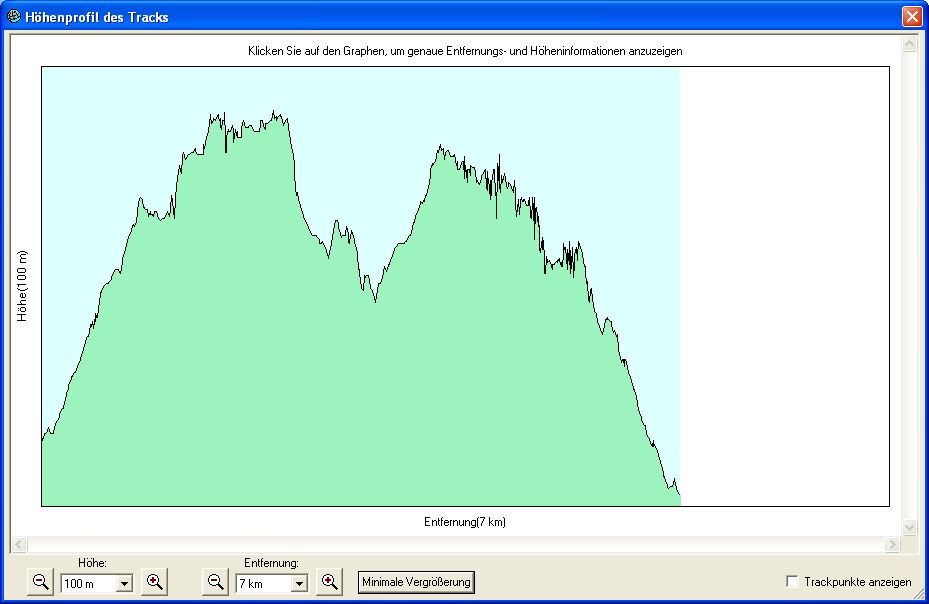Click the valley between the two peaks
929x604 pixels.
375,299
